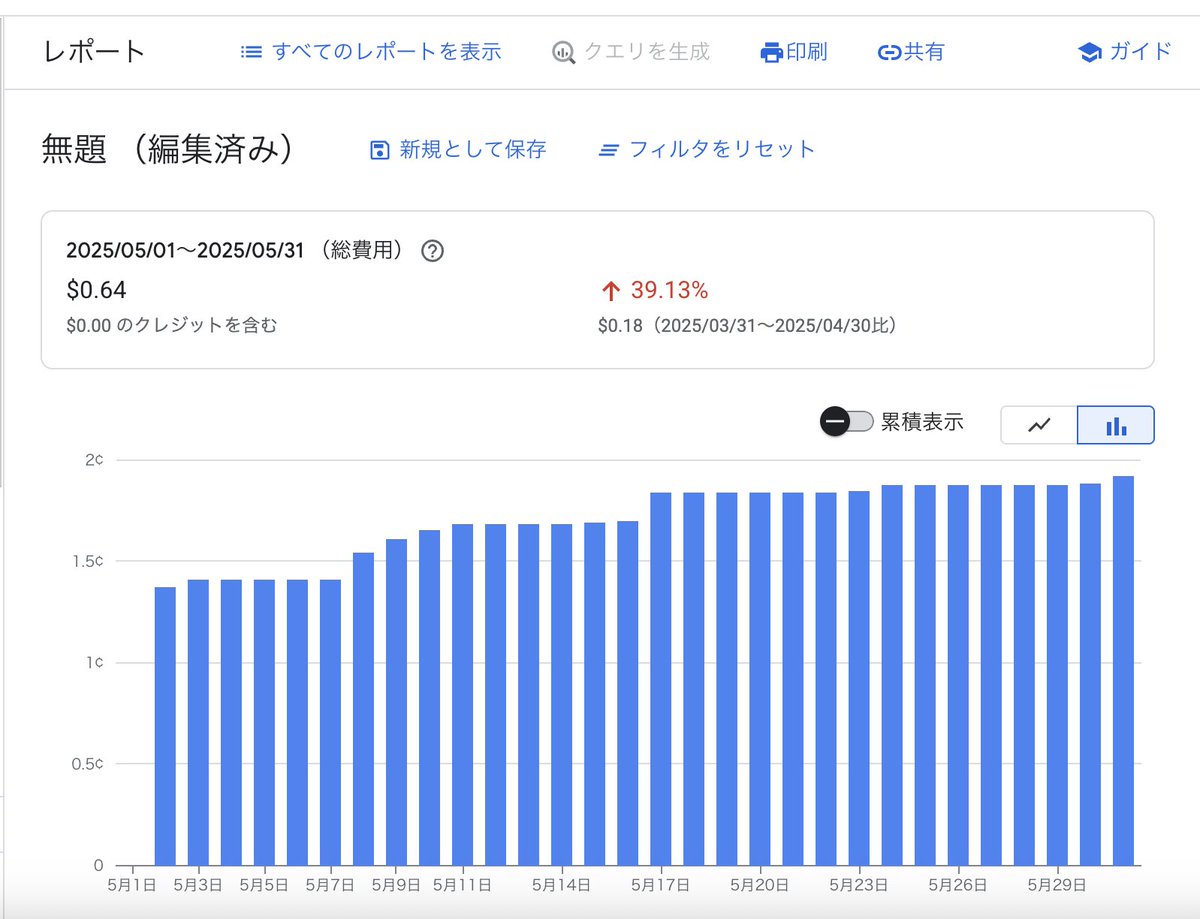Screen dimensions: 1200x919
Task: Click the bar above 5月9日
Action: pyautogui.click(x=396, y=702)
